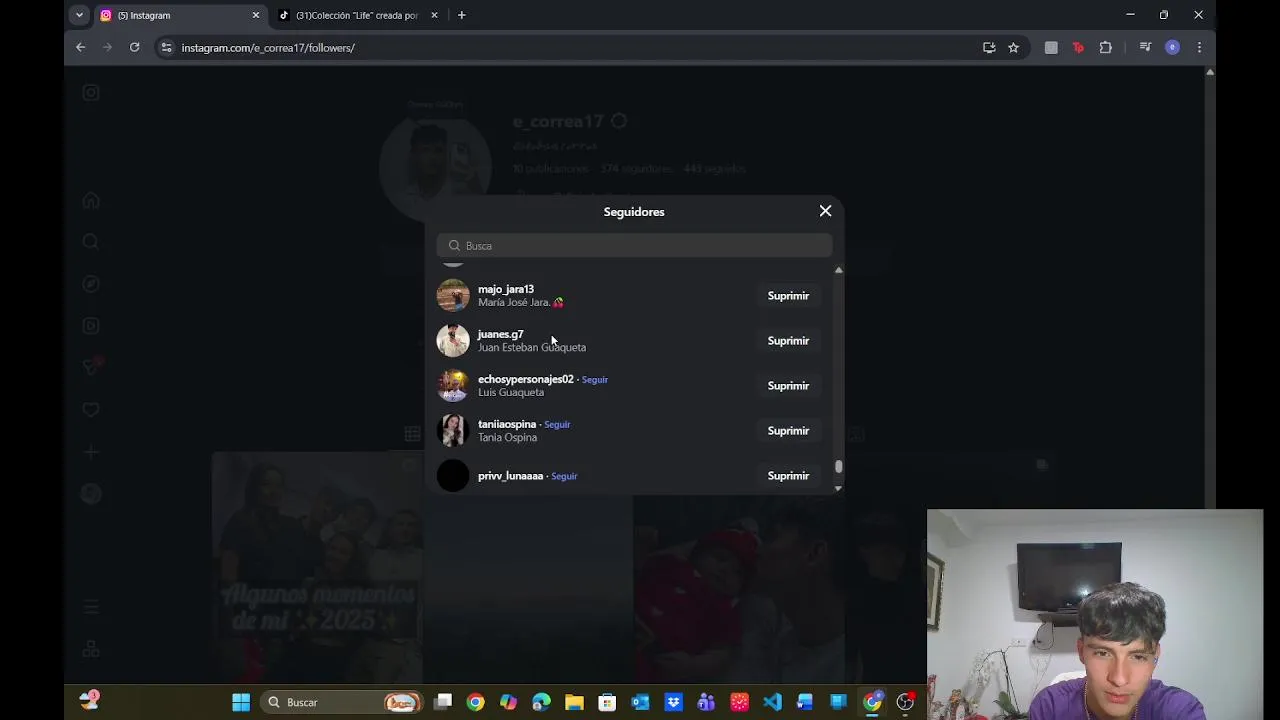Open Microsoft Teams from the taskbar
Screen dimensions: 1280x720
(x=706, y=702)
